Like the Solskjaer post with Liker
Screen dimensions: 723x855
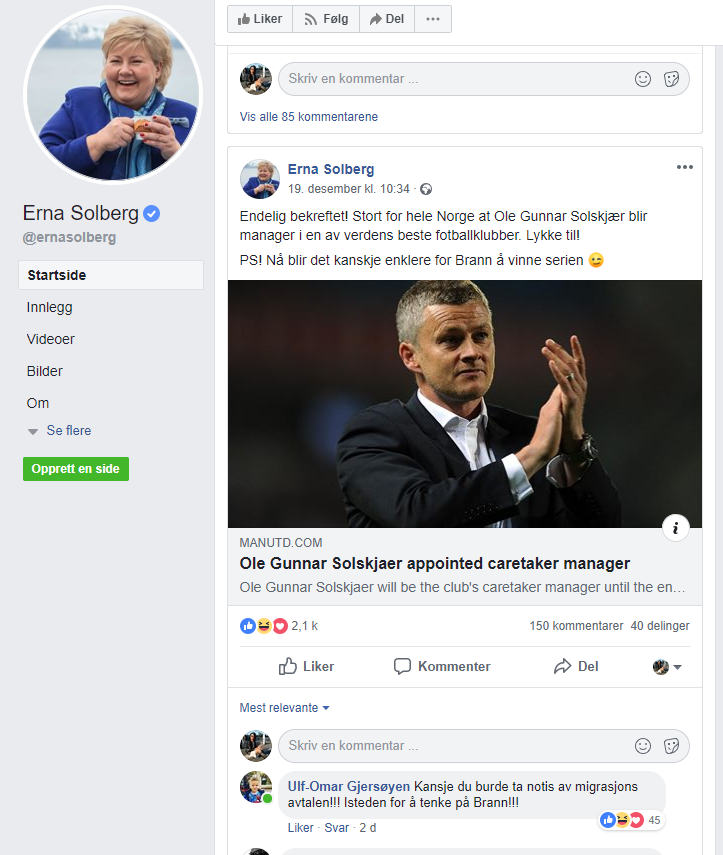coord(306,666)
